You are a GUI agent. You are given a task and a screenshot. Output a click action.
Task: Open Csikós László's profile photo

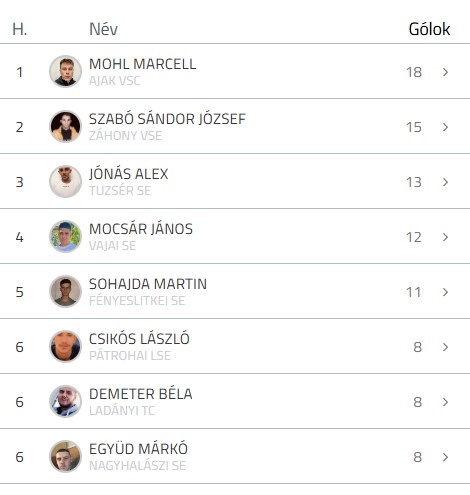click(x=65, y=346)
